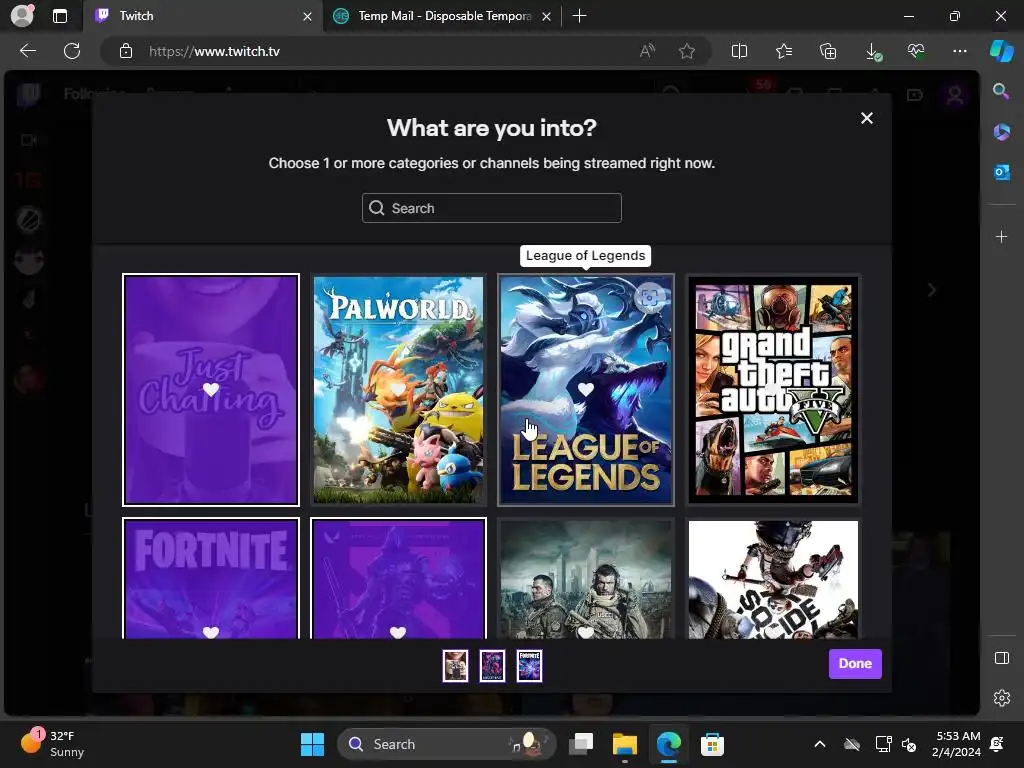1024x768 pixels.
Task: Add a sidebar app with plus icon
Action: tap(1001, 236)
